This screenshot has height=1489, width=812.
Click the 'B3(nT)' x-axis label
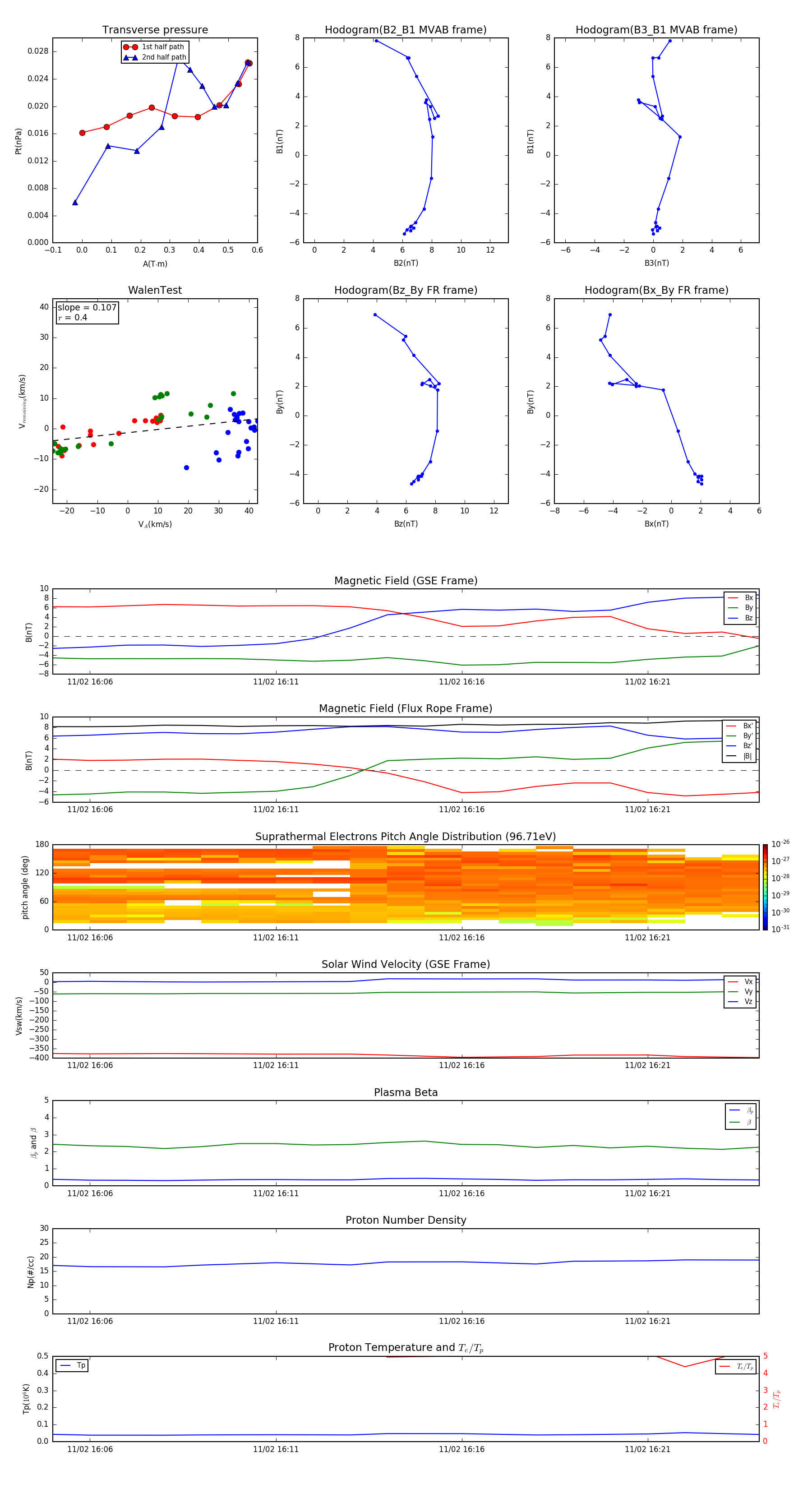[656, 263]
